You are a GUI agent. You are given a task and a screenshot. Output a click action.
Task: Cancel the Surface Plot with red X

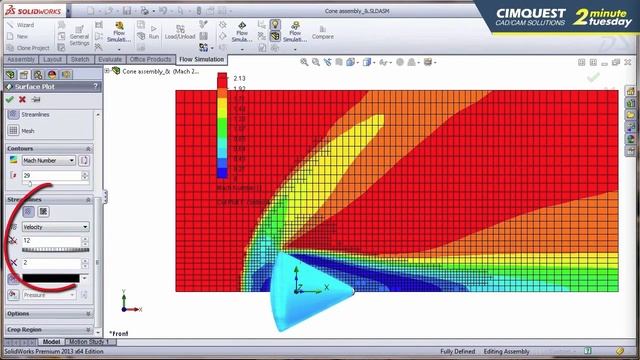coord(22,99)
